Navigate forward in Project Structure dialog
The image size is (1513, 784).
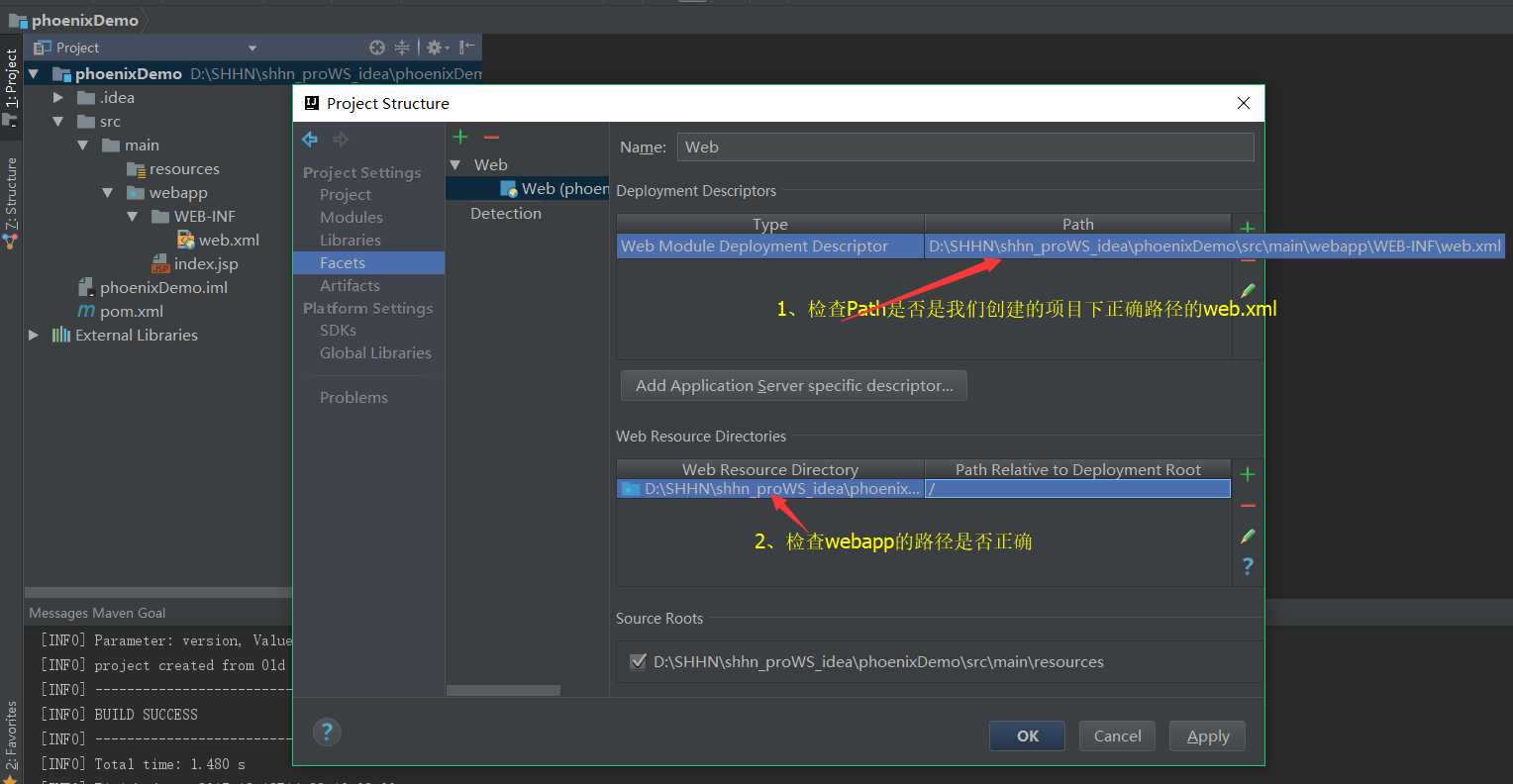pyautogui.click(x=341, y=140)
